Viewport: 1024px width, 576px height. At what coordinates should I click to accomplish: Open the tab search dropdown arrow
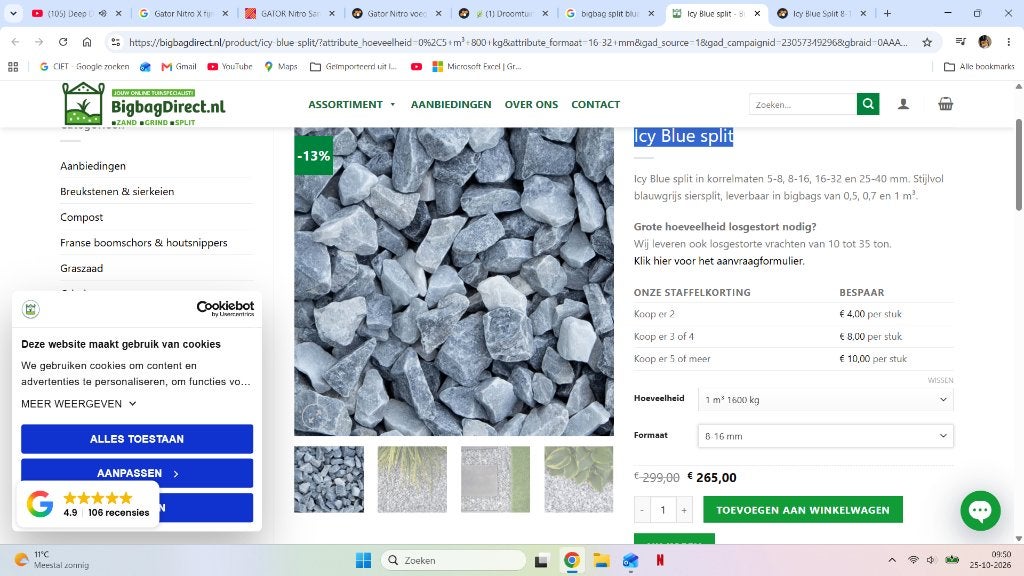tap(13, 13)
